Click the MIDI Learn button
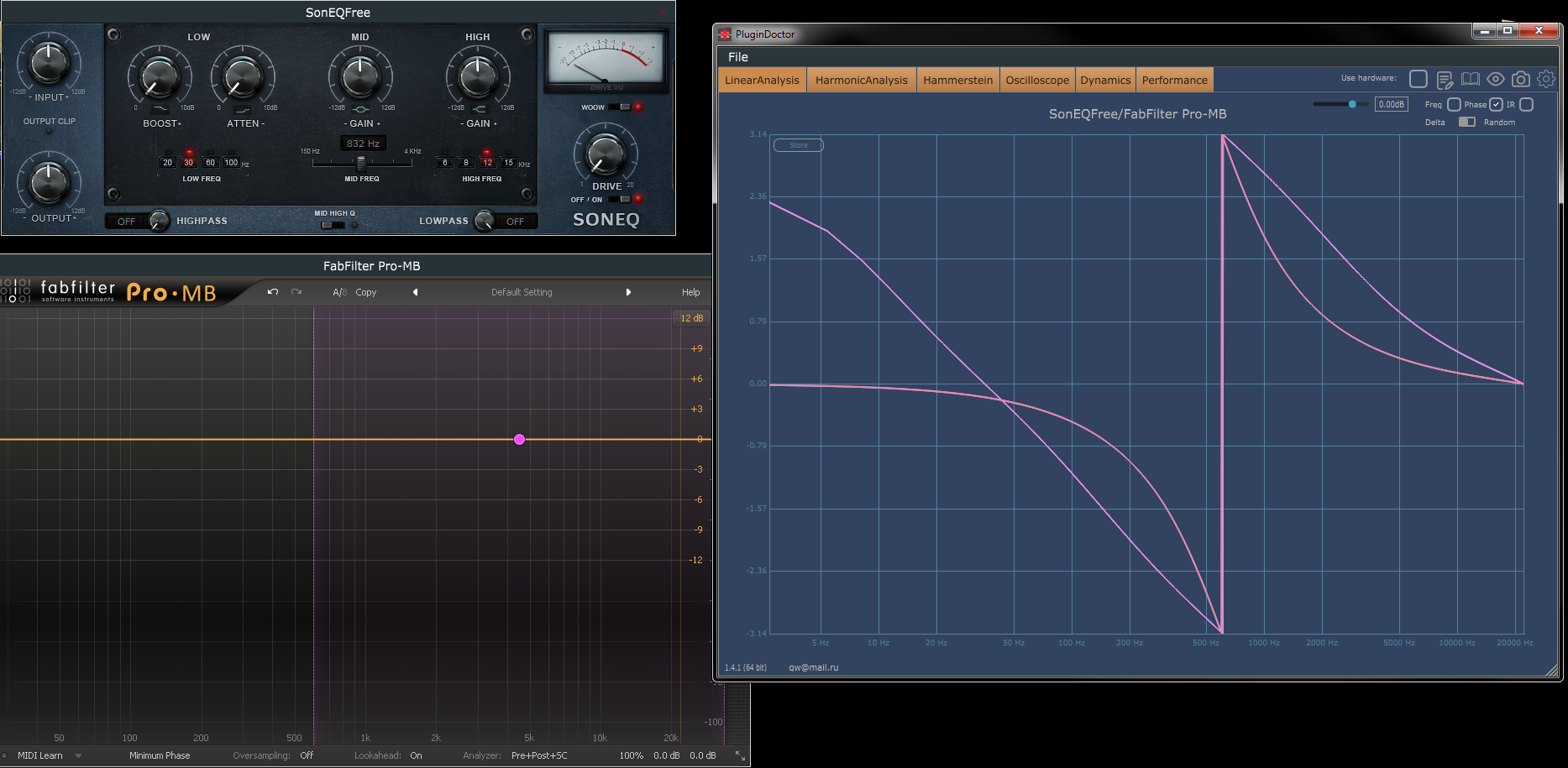 pyautogui.click(x=40, y=755)
